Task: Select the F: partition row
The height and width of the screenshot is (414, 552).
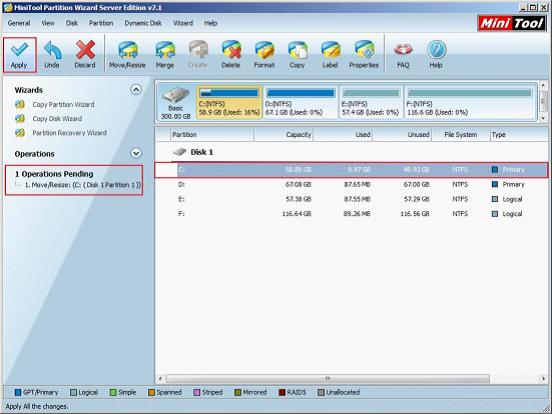Action: click(351, 214)
